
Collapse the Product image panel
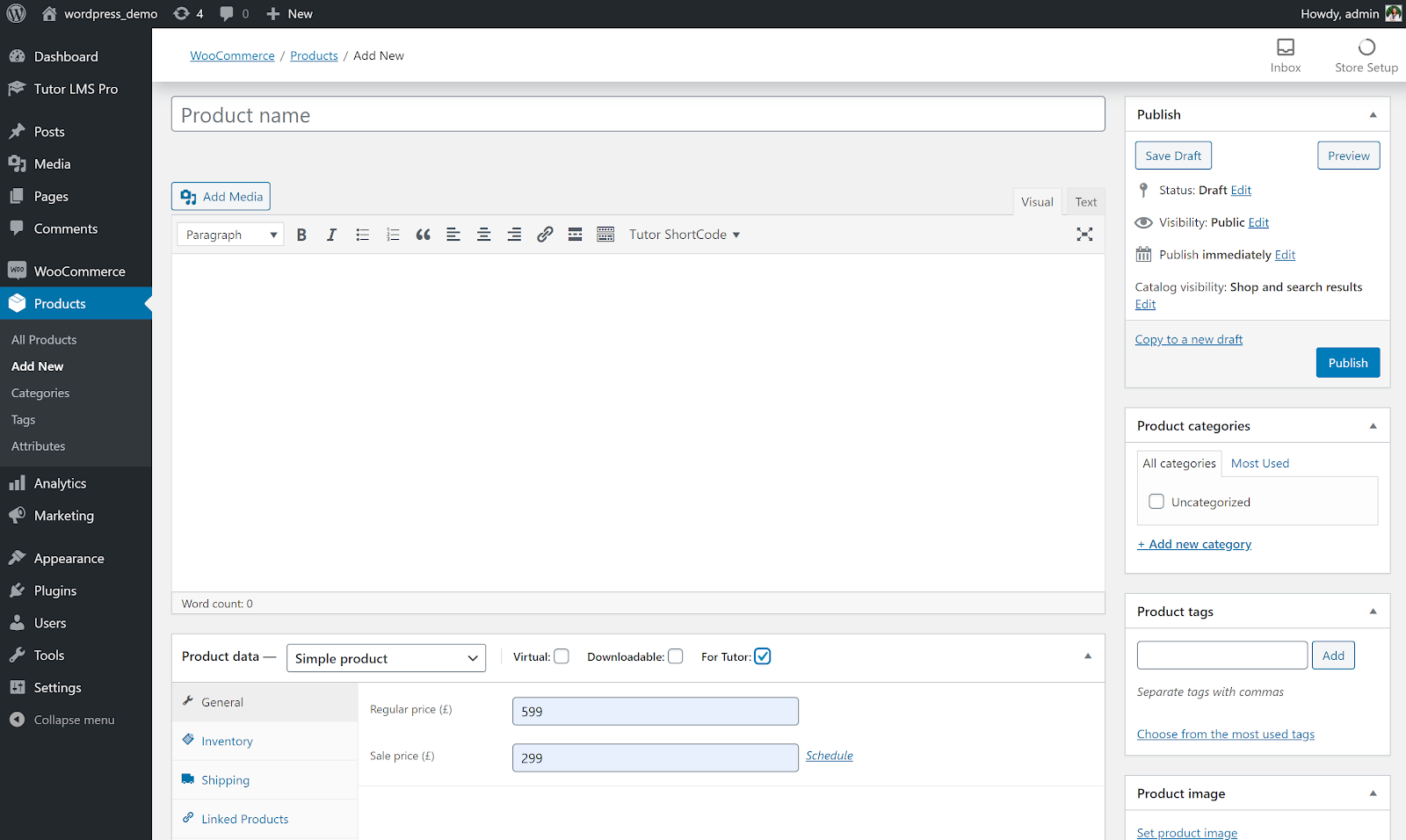pos(1373,793)
